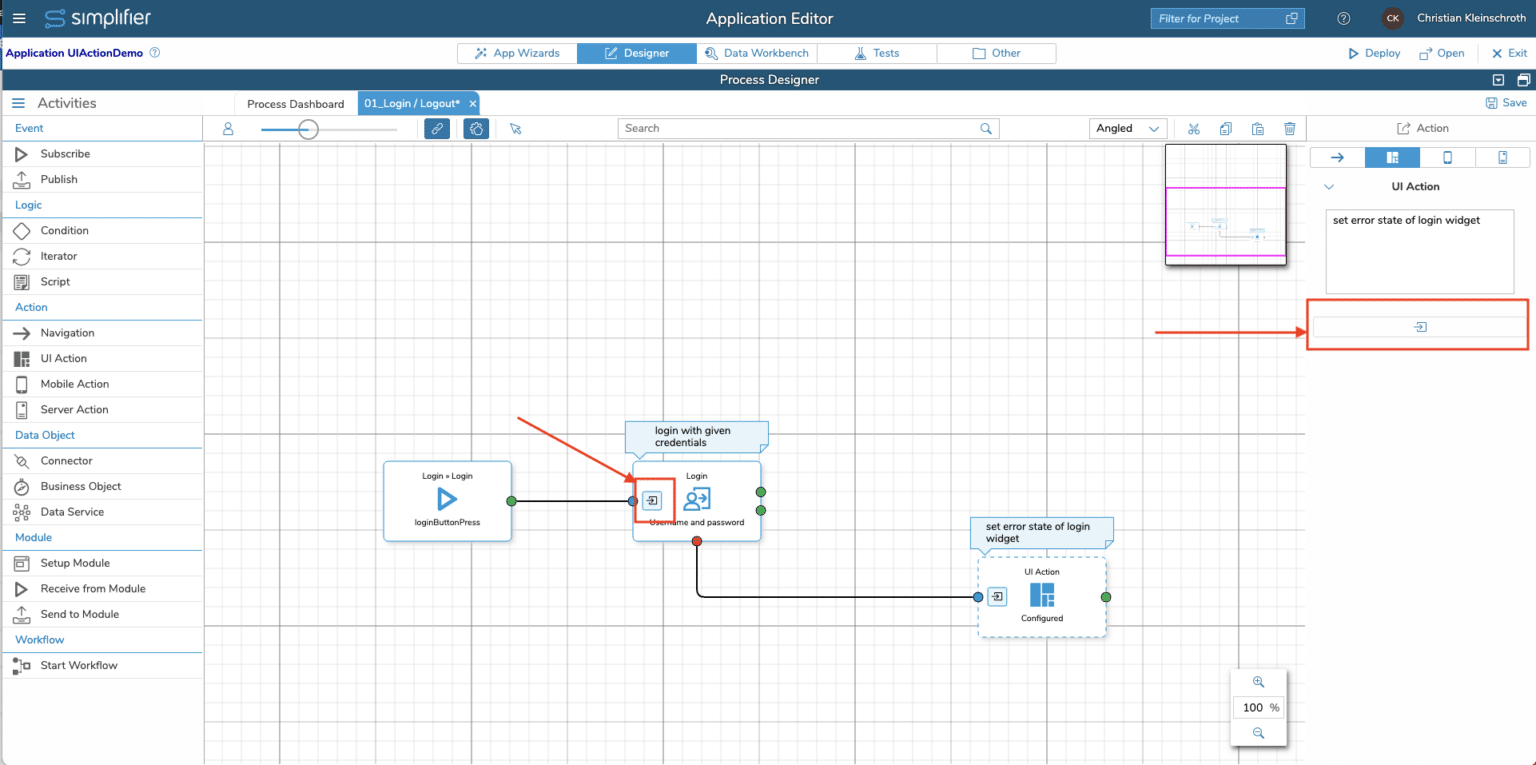Toggle the link connection mode icon
This screenshot has width=1536, height=765.
(437, 128)
